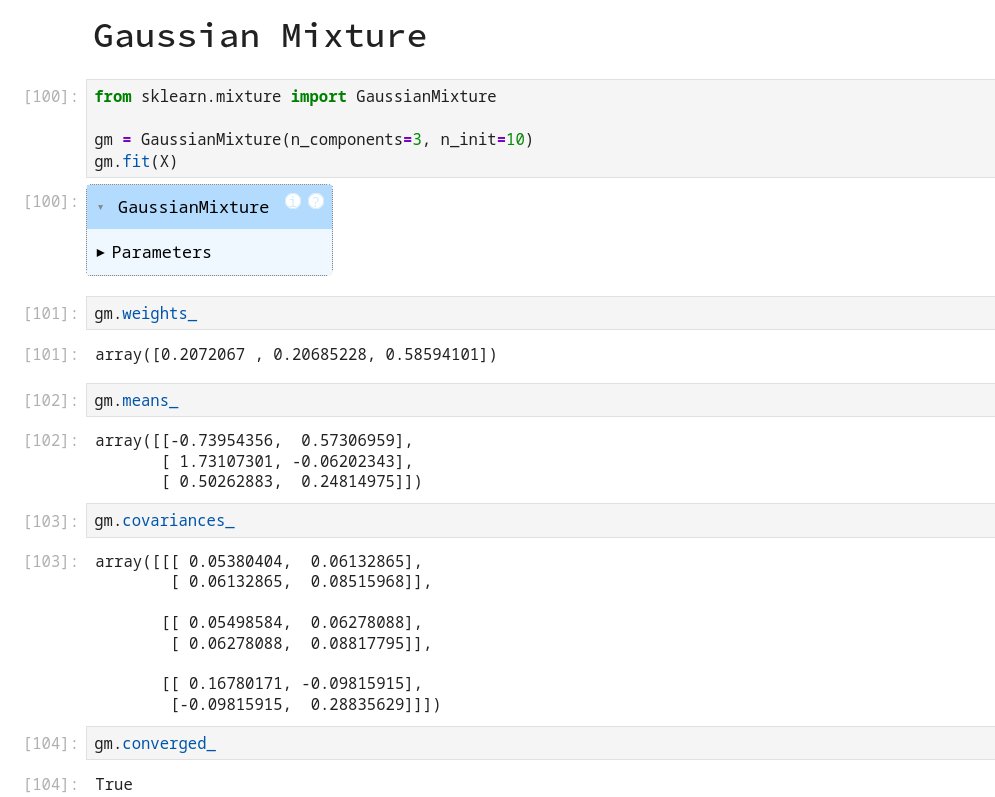Viewport: 995px width, 797px height.
Task: Click the value 0.58594101 in weights output
Action: [x=432, y=354]
